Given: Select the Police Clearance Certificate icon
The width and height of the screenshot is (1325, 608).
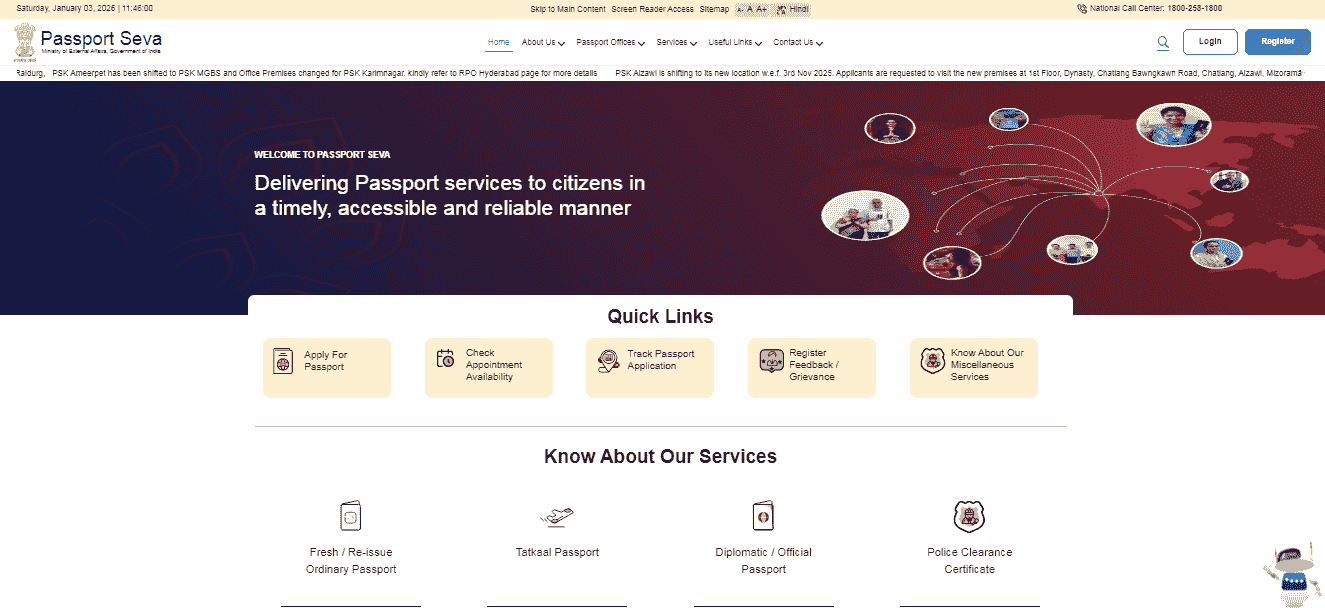Looking at the screenshot, I should (969, 515).
